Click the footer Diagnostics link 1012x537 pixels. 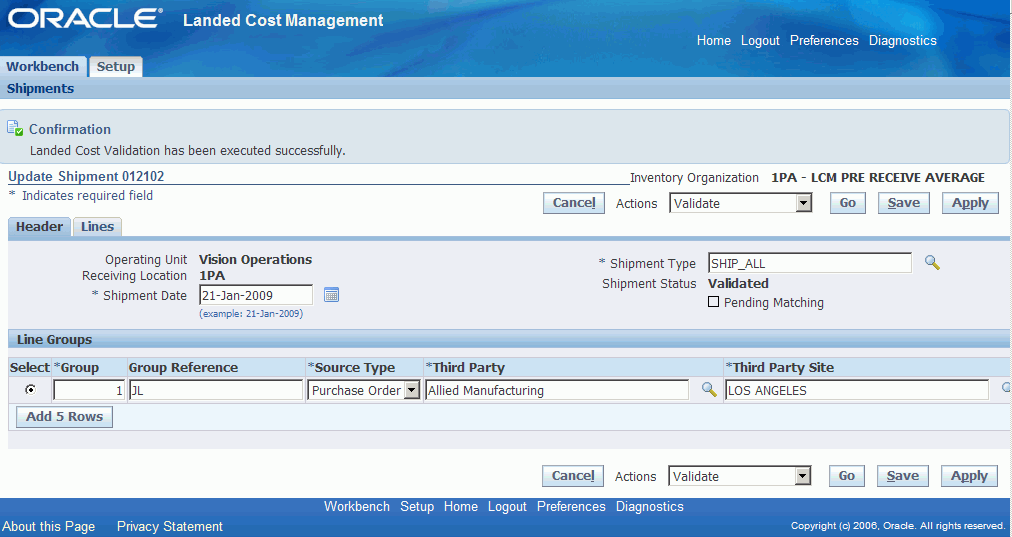point(649,507)
